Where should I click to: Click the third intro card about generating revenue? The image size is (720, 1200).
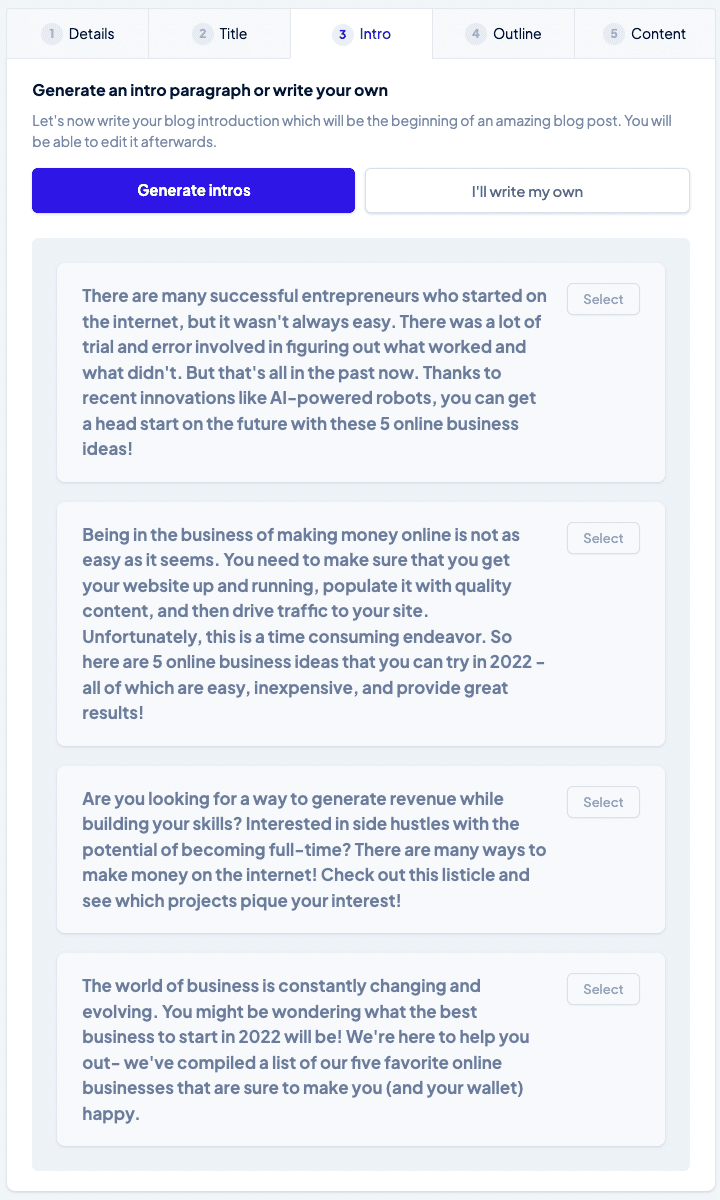(x=314, y=849)
